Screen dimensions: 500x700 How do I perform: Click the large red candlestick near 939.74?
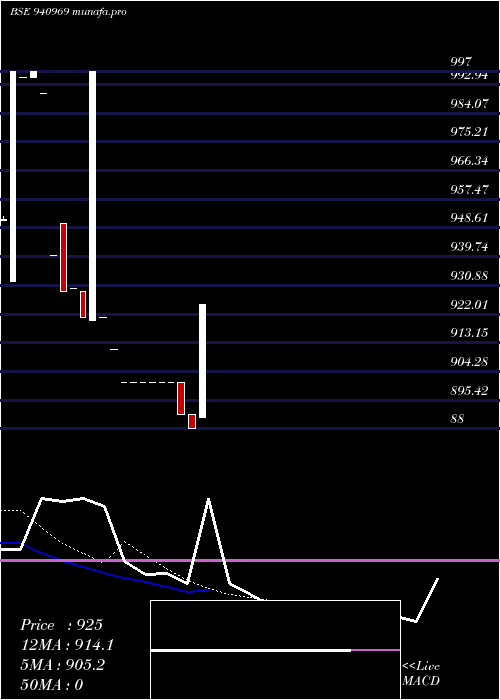pos(63,257)
